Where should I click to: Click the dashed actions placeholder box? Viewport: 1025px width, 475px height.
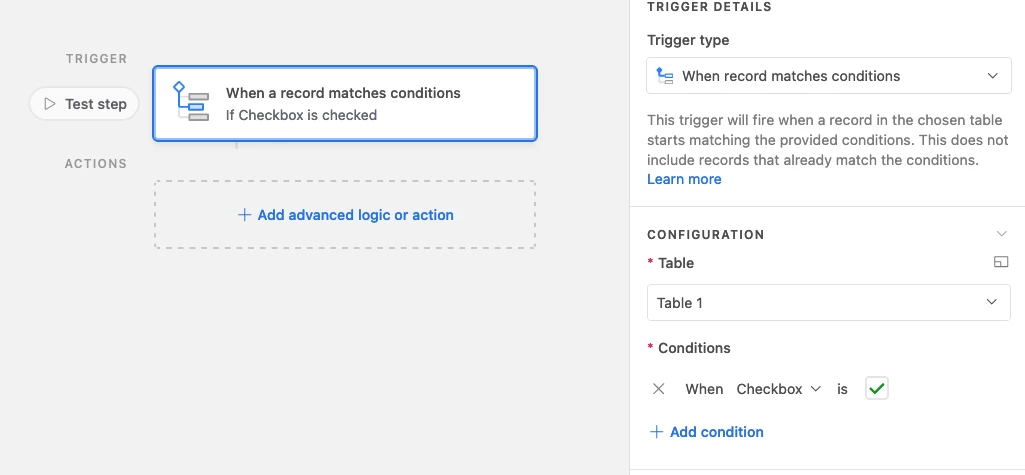tap(345, 214)
